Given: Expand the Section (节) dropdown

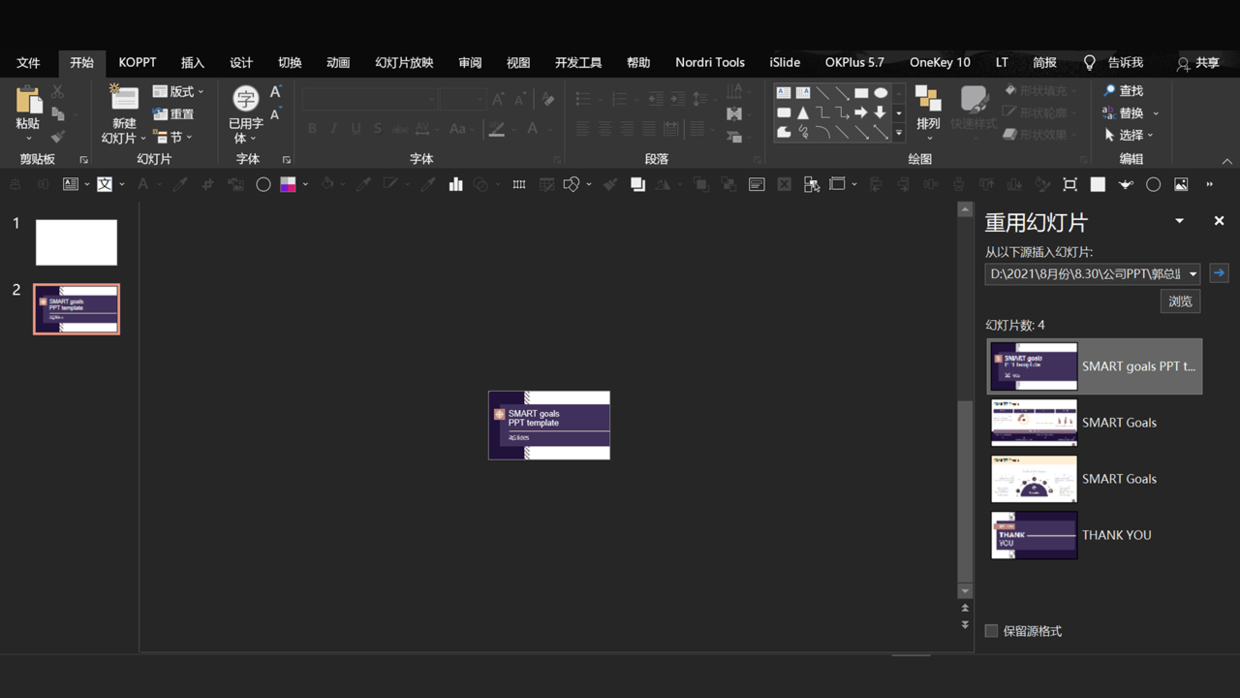Looking at the screenshot, I should click(174, 137).
